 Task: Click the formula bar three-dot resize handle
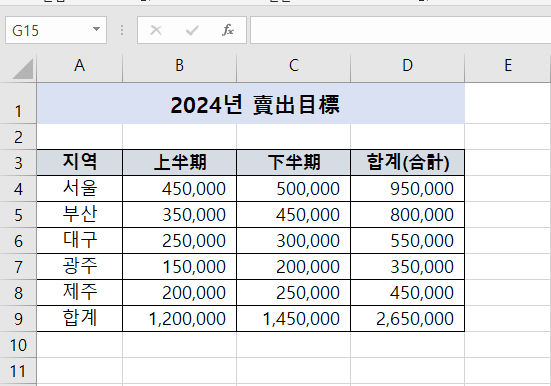point(122,30)
